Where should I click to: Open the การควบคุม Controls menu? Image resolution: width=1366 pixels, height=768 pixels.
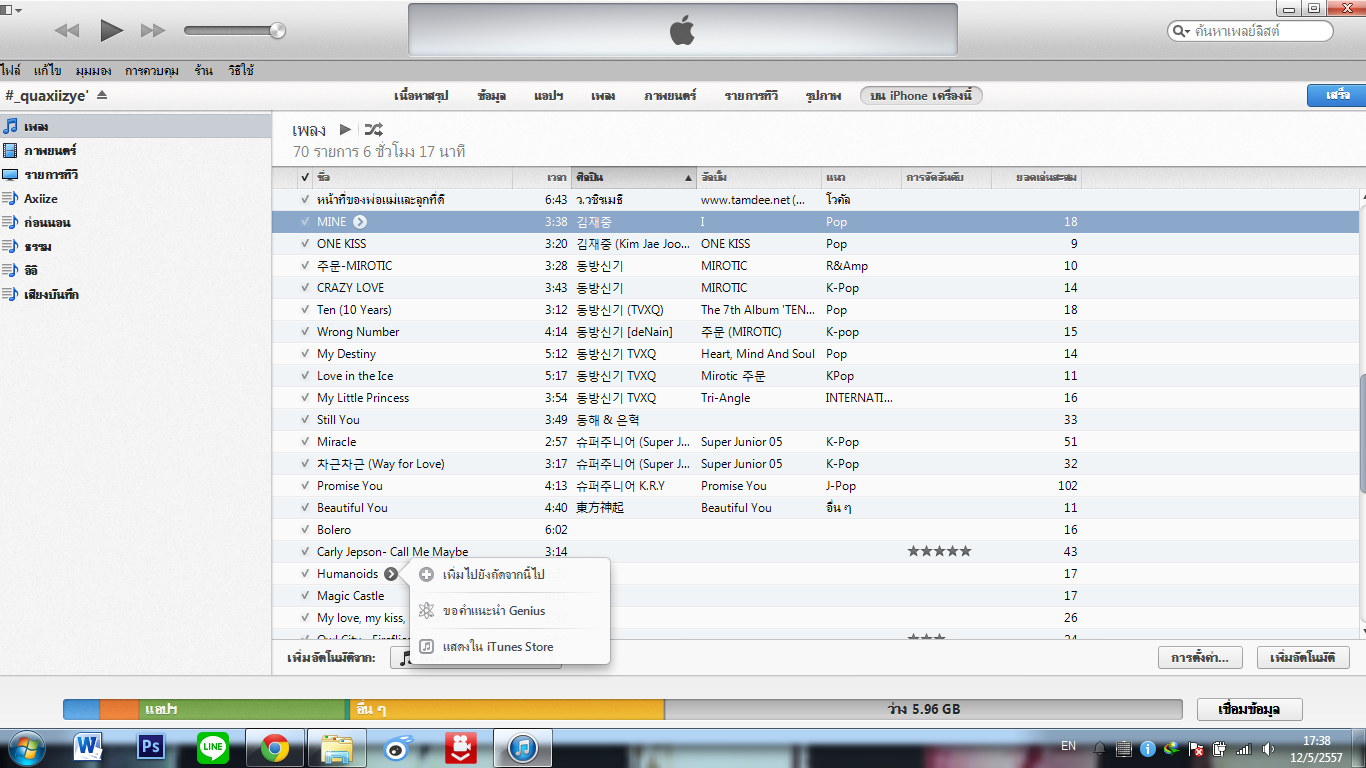pos(152,71)
